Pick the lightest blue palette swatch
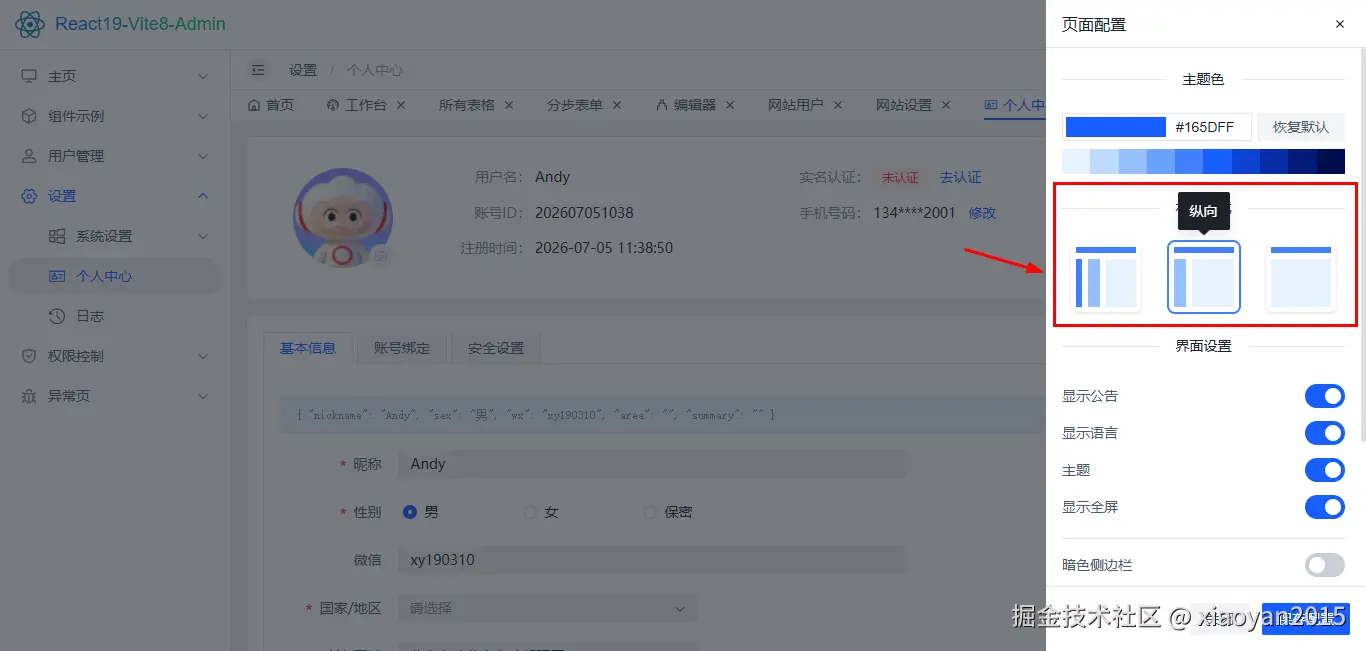Viewport: 1366px width, 651px height. [x=1076, y=161]
